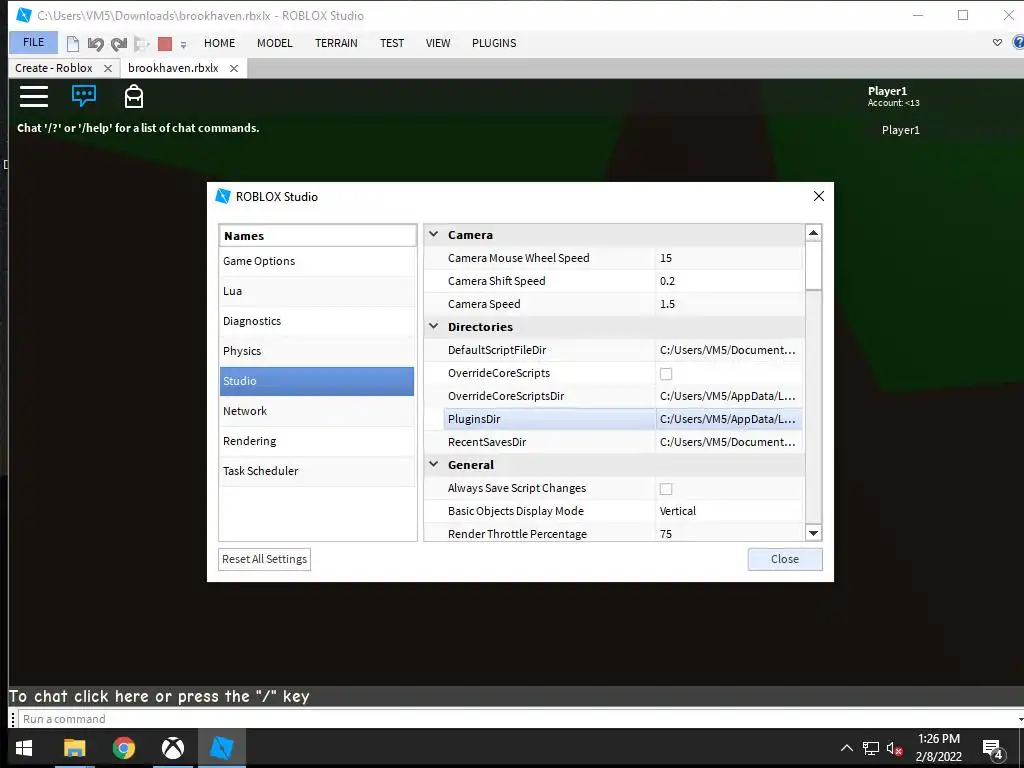Viewport: 1024px width, 768px height.
Task: Click the Reset All Settings button
Action: [x=264, y=559]
